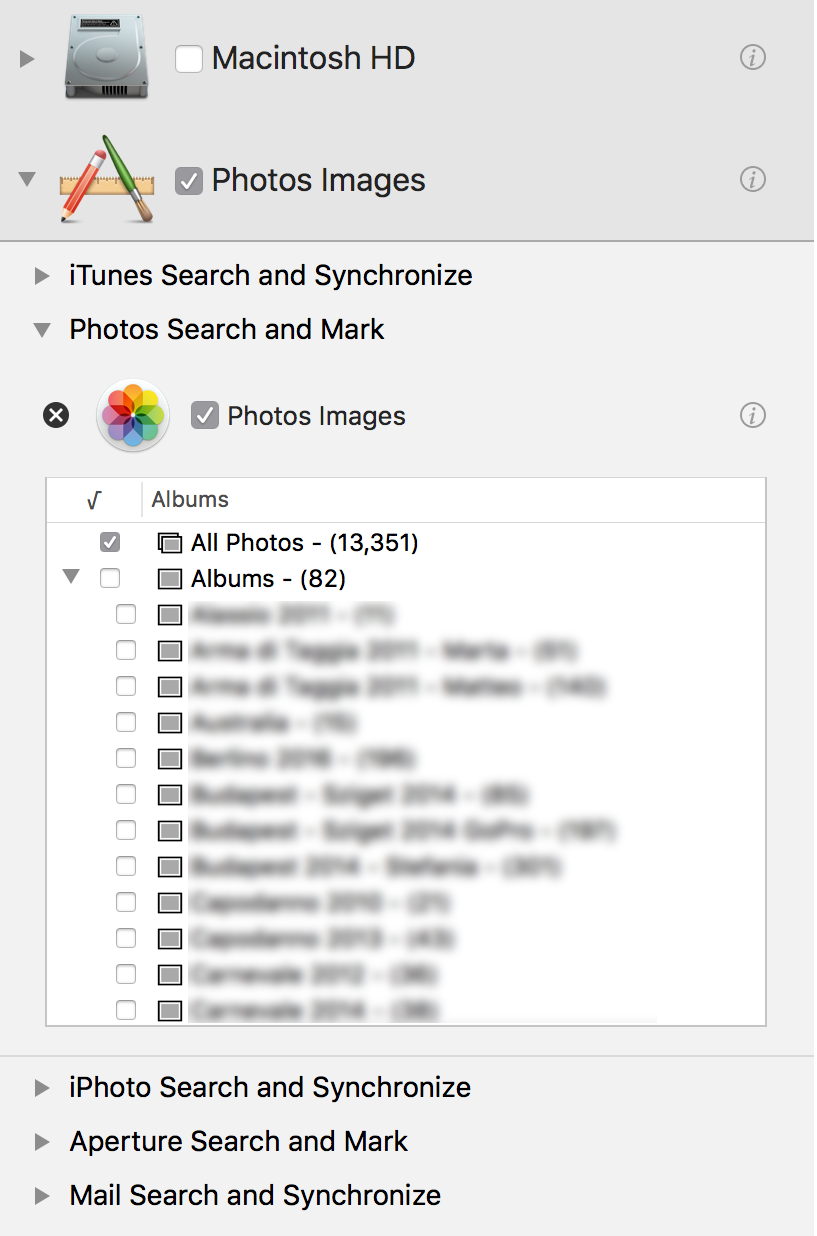Open info for top Photos Images entry
This screenshot has width=817, height=1236.
tap(752, 180)
